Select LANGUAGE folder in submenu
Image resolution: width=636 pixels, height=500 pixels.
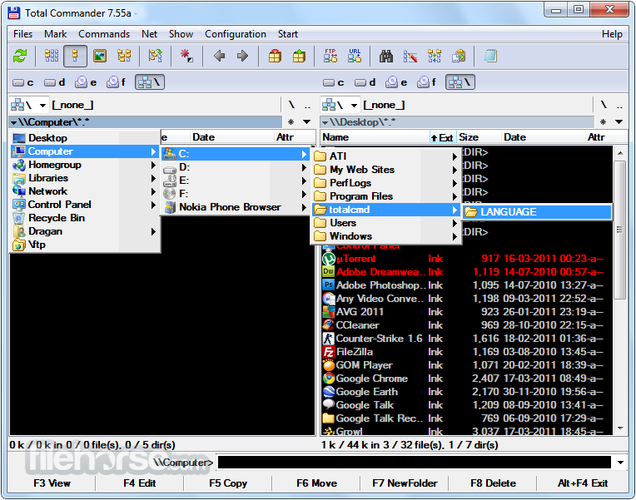coord(537,212)
